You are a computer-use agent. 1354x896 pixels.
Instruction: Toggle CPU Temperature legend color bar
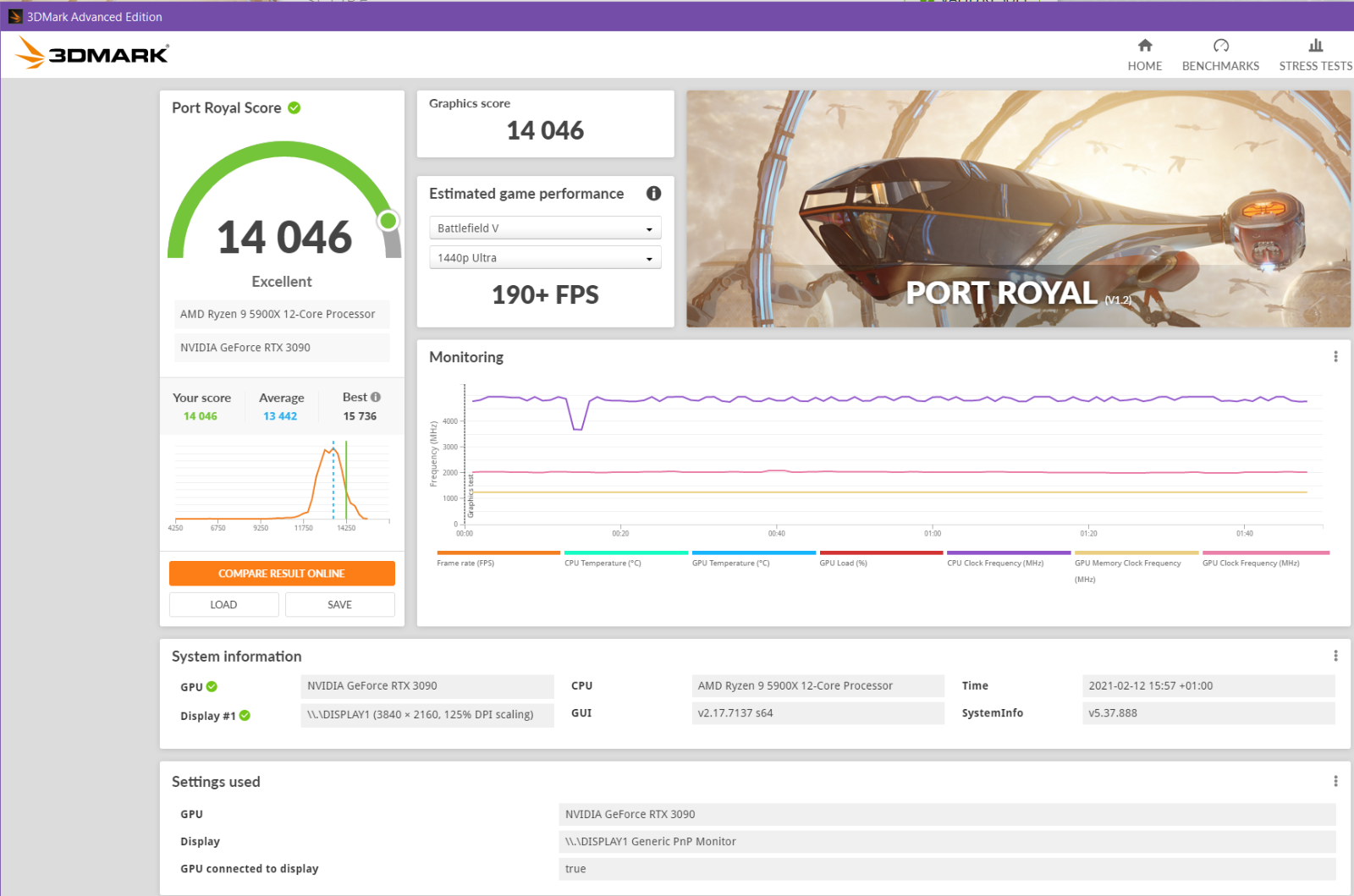coord(626,552)
